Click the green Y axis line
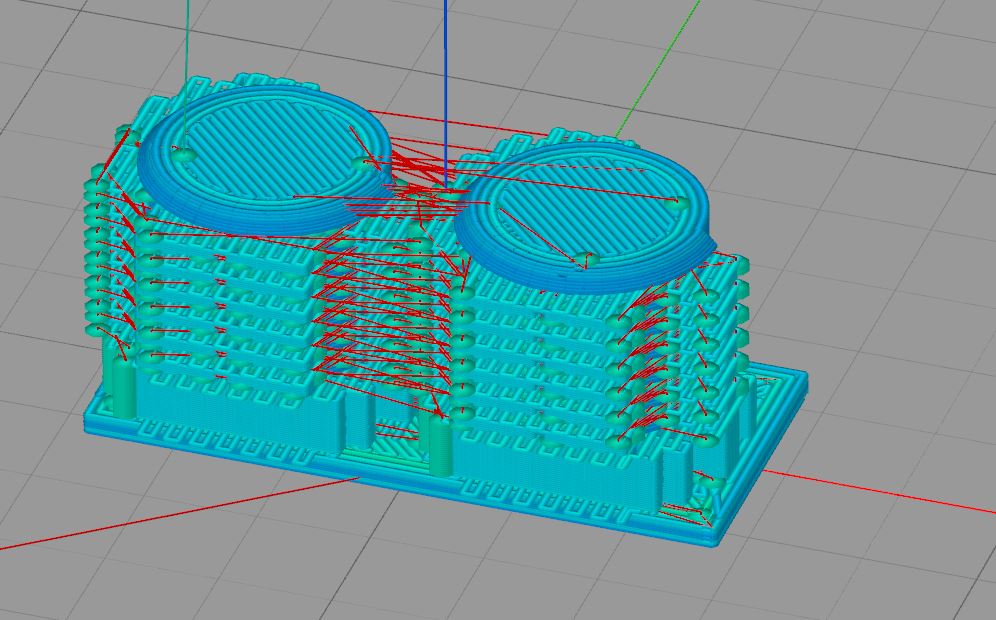Viewport: 996px width, 620px height. pyautogui.click(x=656, y=68)
